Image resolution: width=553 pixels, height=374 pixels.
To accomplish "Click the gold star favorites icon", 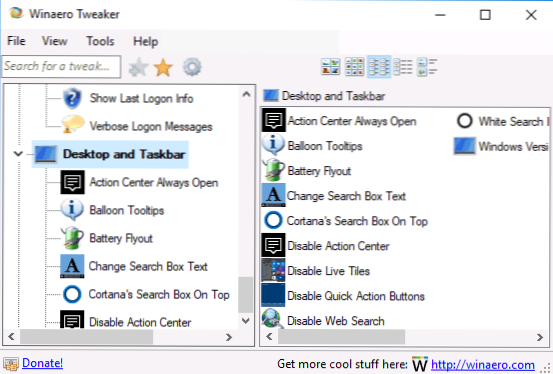I will point(163,67).
